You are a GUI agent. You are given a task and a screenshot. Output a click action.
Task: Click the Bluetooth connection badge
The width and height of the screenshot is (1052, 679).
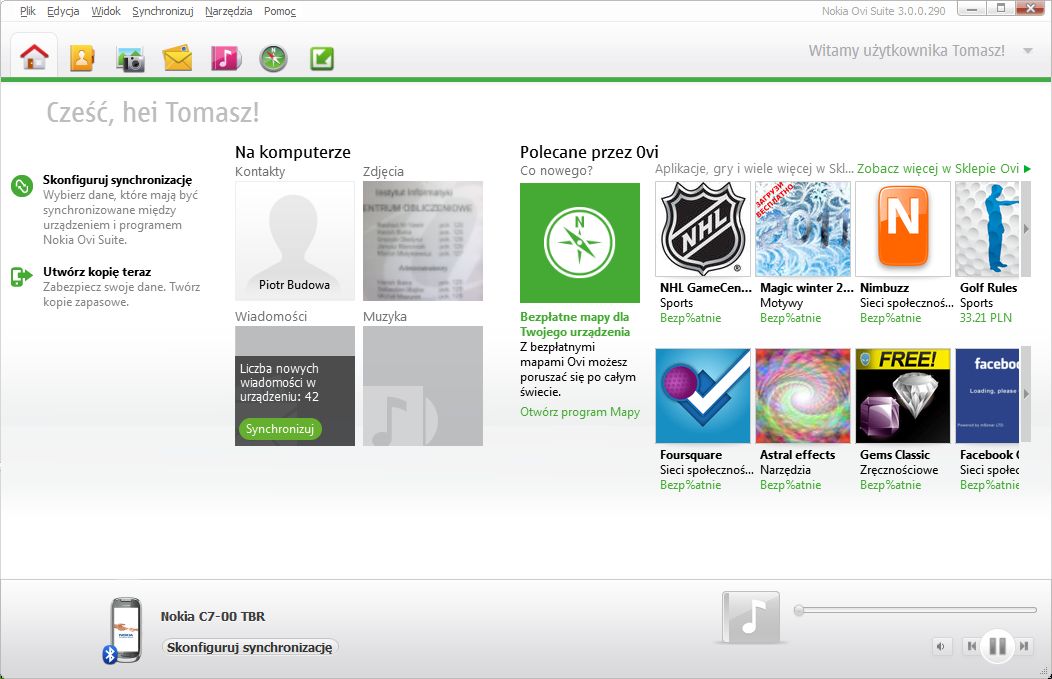(109, 654)
